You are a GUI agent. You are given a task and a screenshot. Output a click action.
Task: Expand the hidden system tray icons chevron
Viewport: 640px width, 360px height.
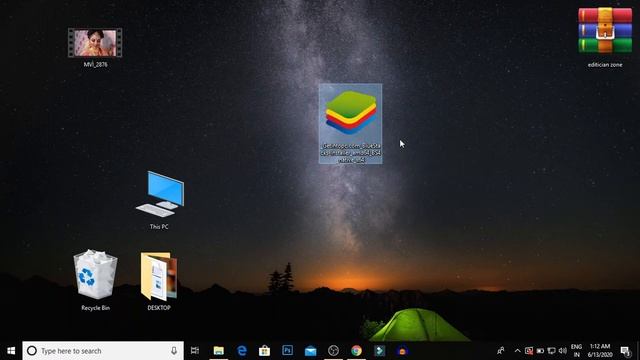[518, 351]
